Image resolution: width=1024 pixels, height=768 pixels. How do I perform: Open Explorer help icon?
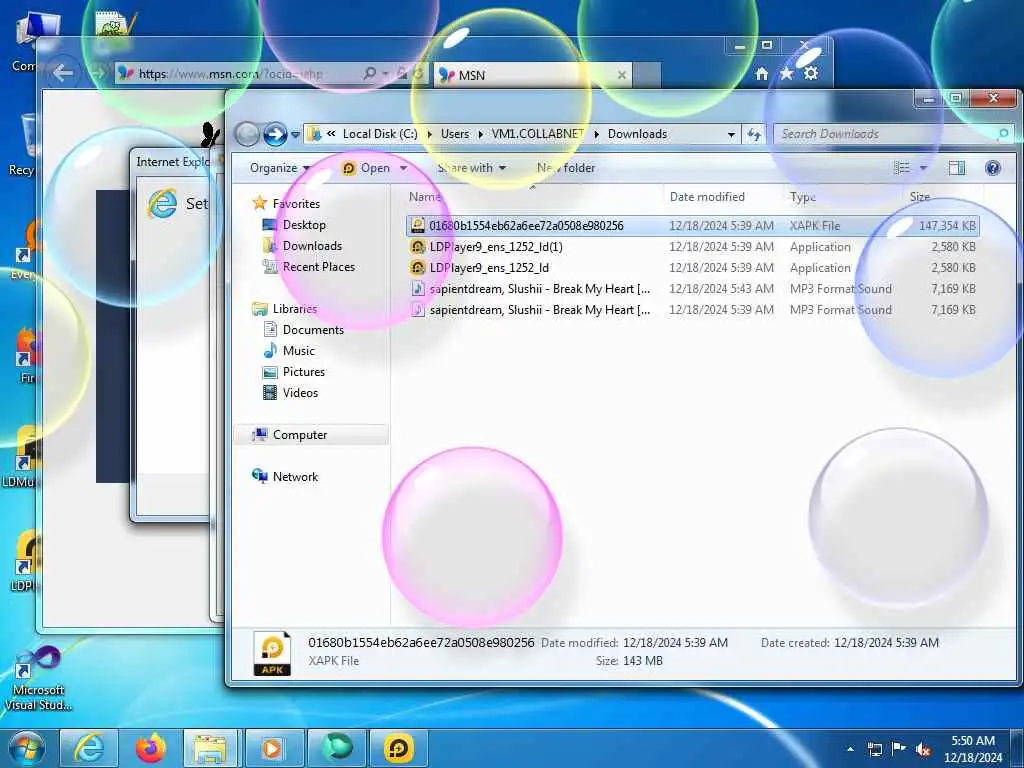coord(993,168)
